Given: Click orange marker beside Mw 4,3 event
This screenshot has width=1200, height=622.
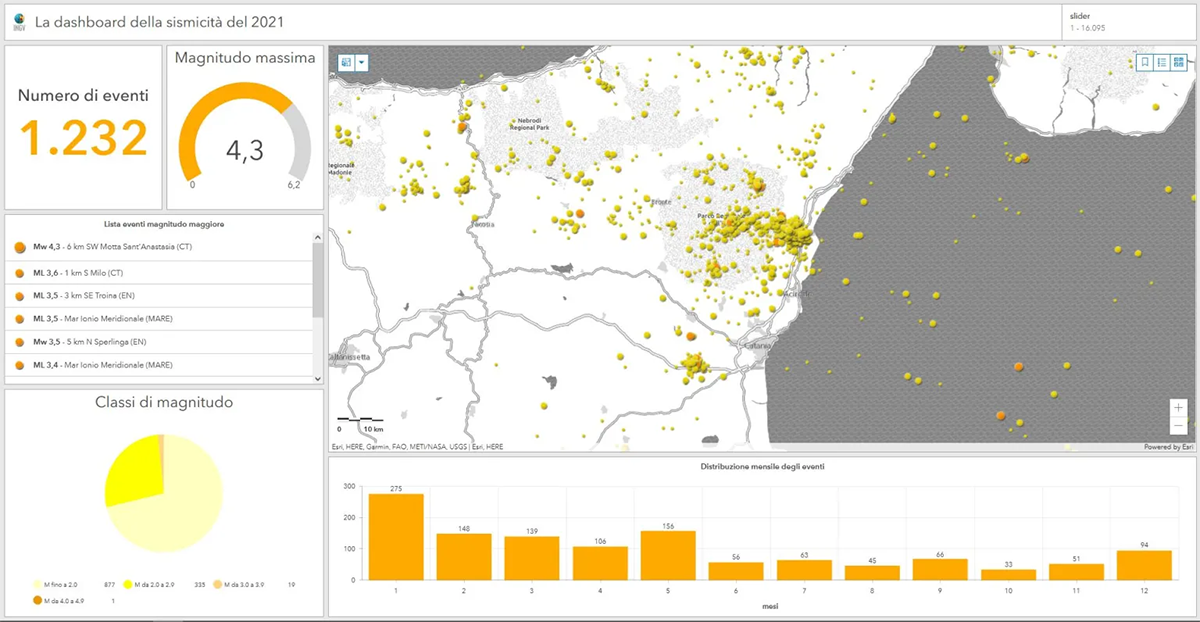Looking at the screenshot, I should coord(20,247).
